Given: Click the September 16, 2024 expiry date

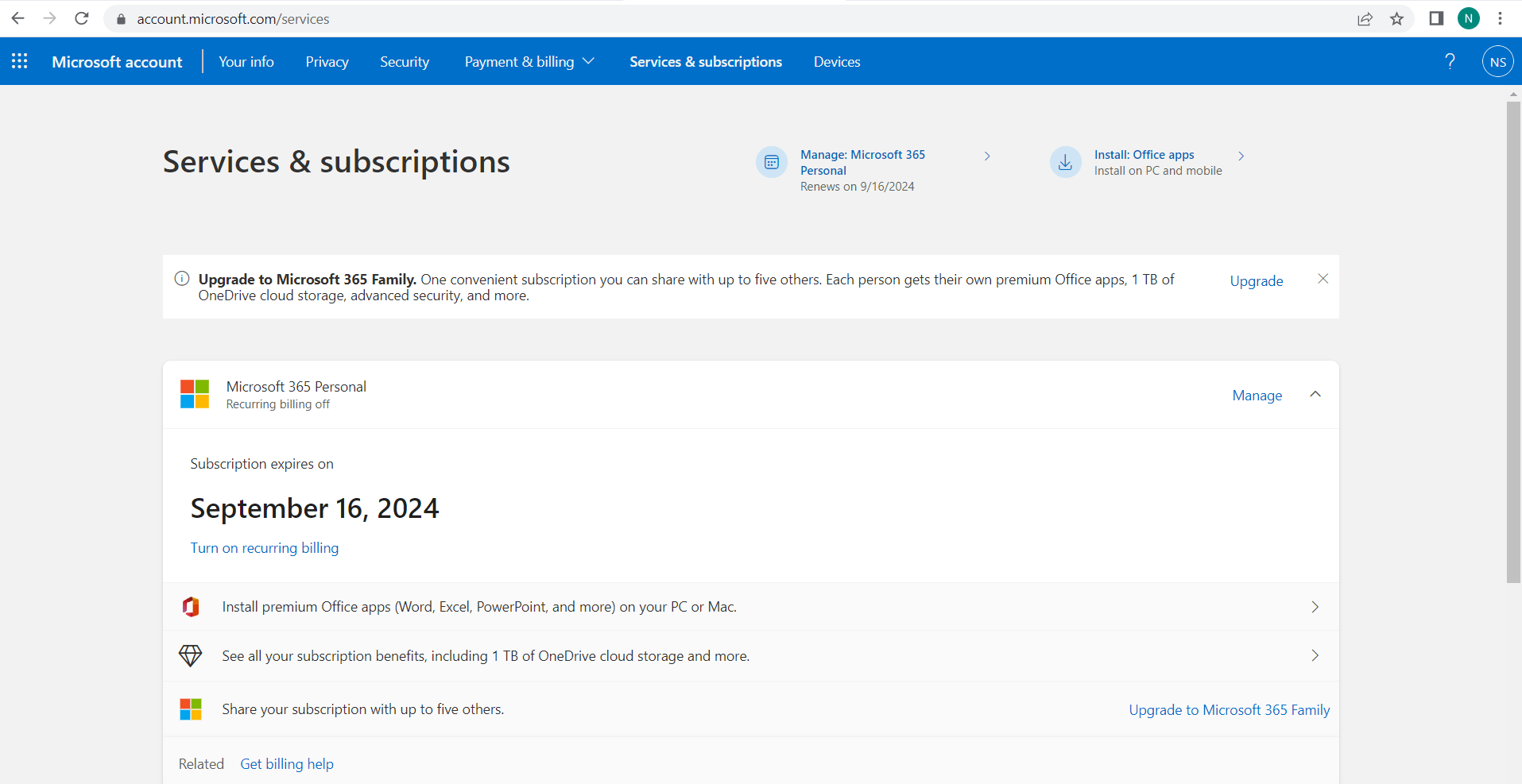Looking at the screenshot, I should [x=315, y=508].
